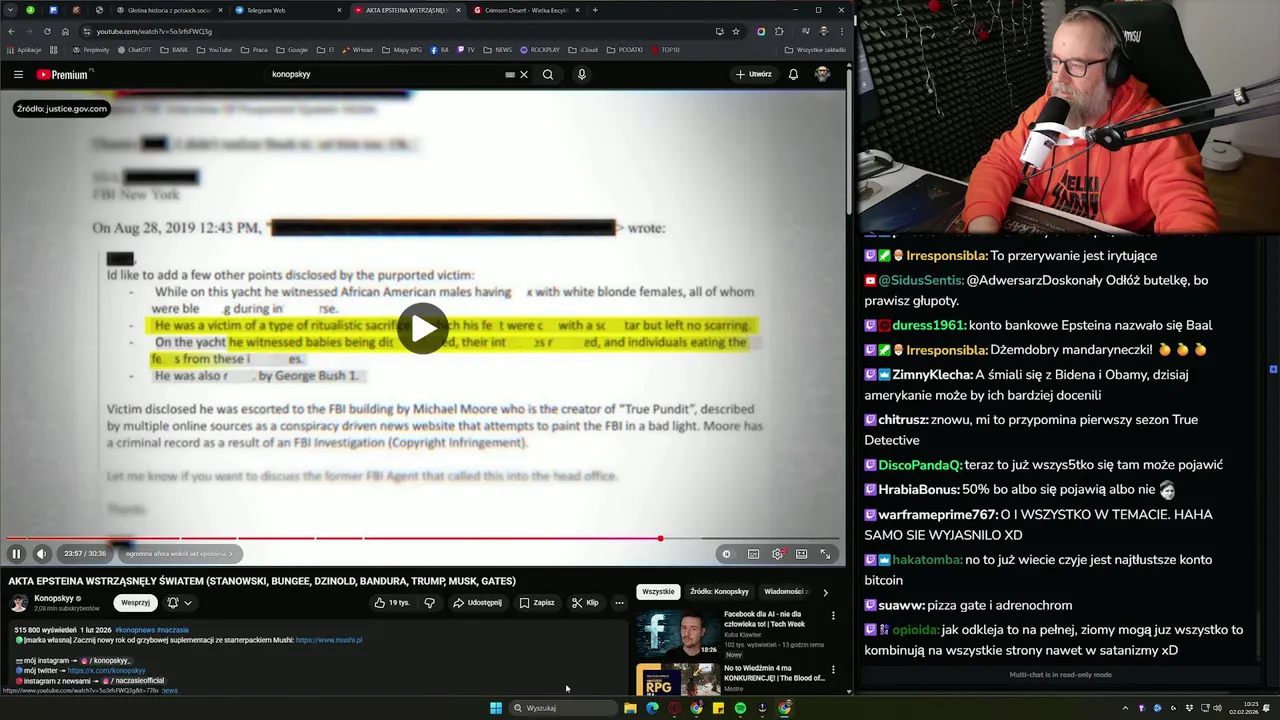The width and height of the screenshot is (1280, 720).
Task: Like the video (19 tys.)
Action: coord(392,603)
